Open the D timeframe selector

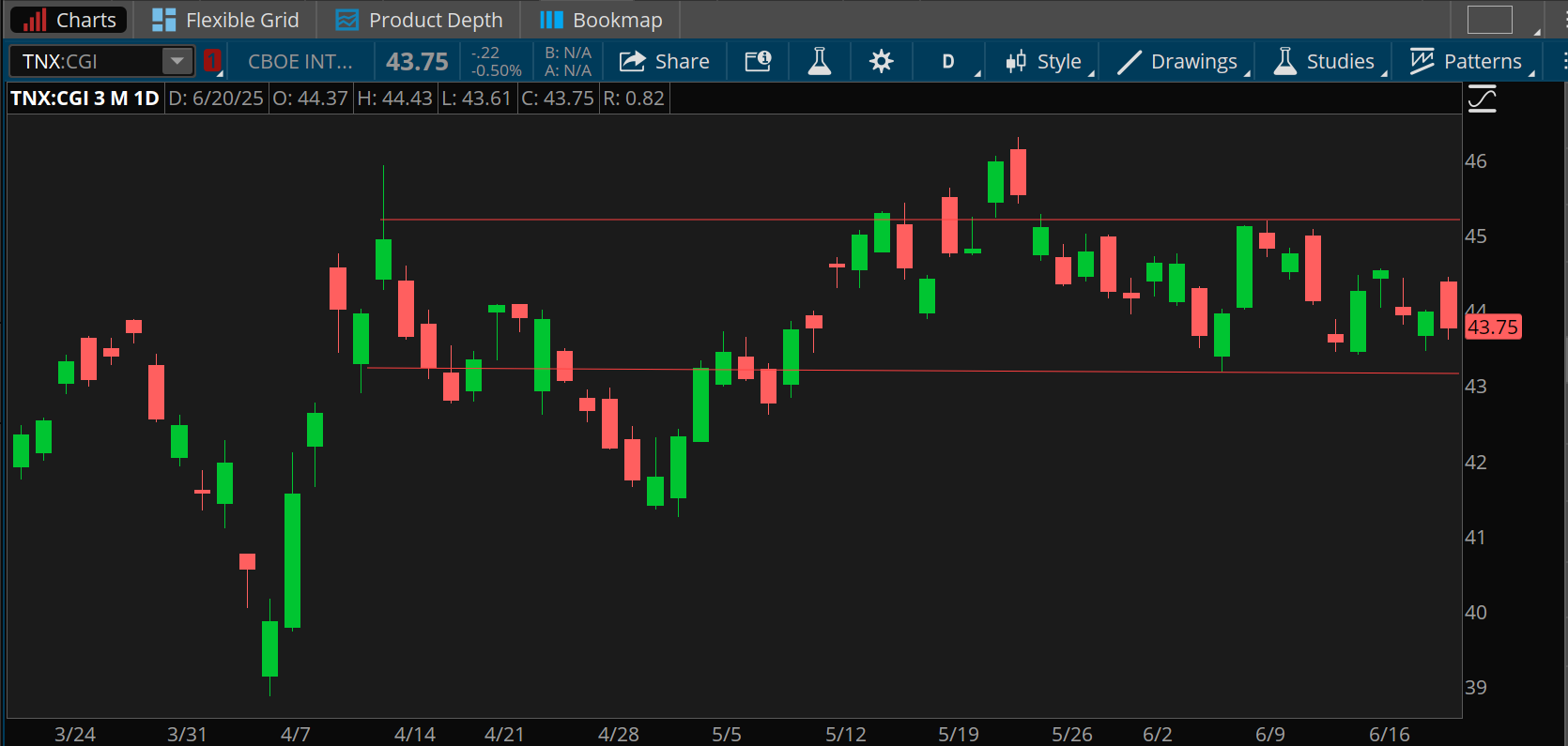pos(948,62)
